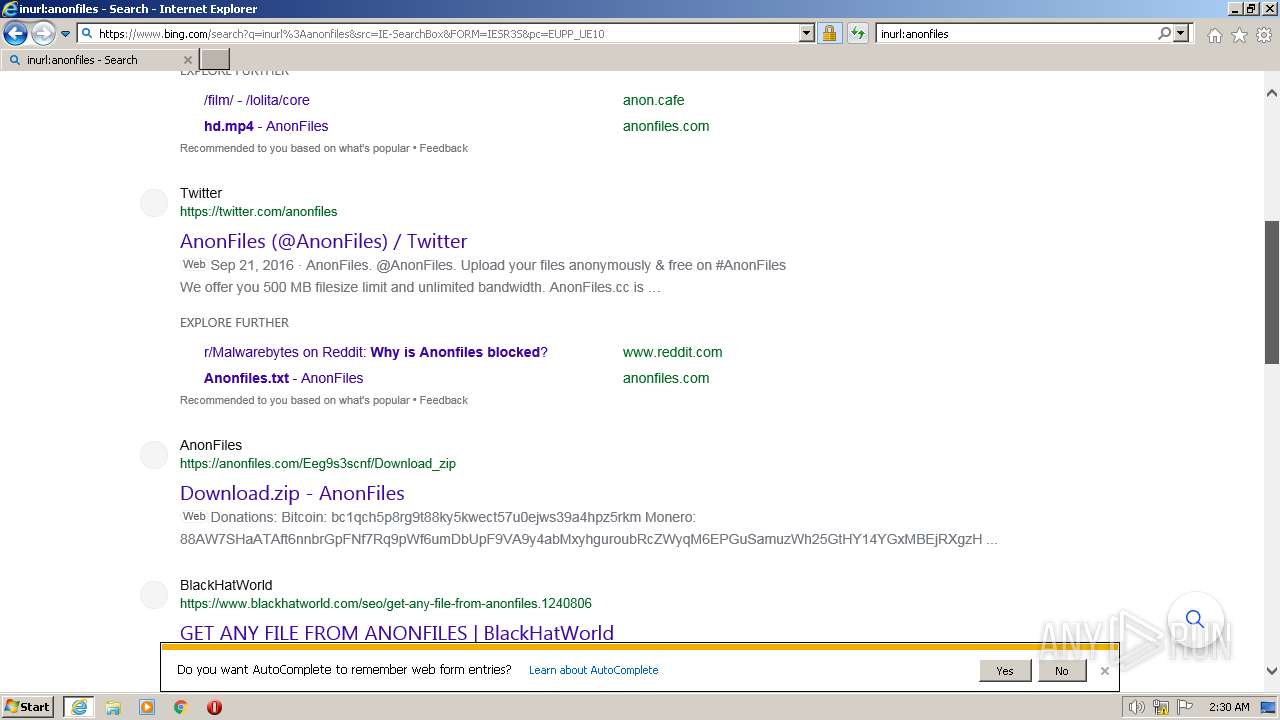Click the AnonFiles result favicon circle
The height and width of the screenshot is (720, 1280).
[154, 454]
